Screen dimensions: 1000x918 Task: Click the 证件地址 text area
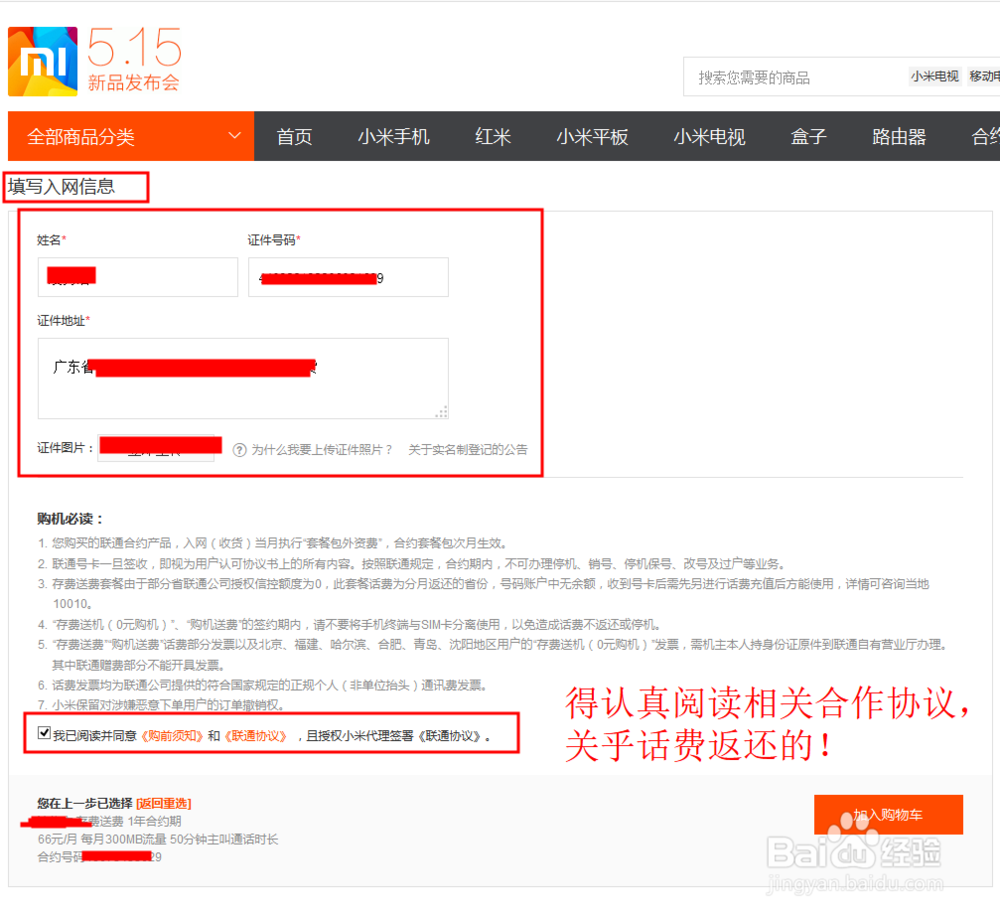click(243, 378)
